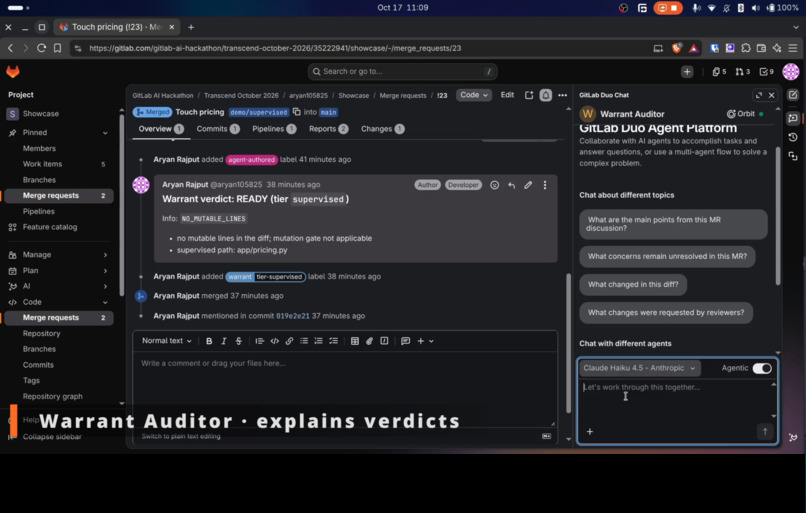
Task: Expand GitLab Duo Chat panel to full size
Action: 759,95
